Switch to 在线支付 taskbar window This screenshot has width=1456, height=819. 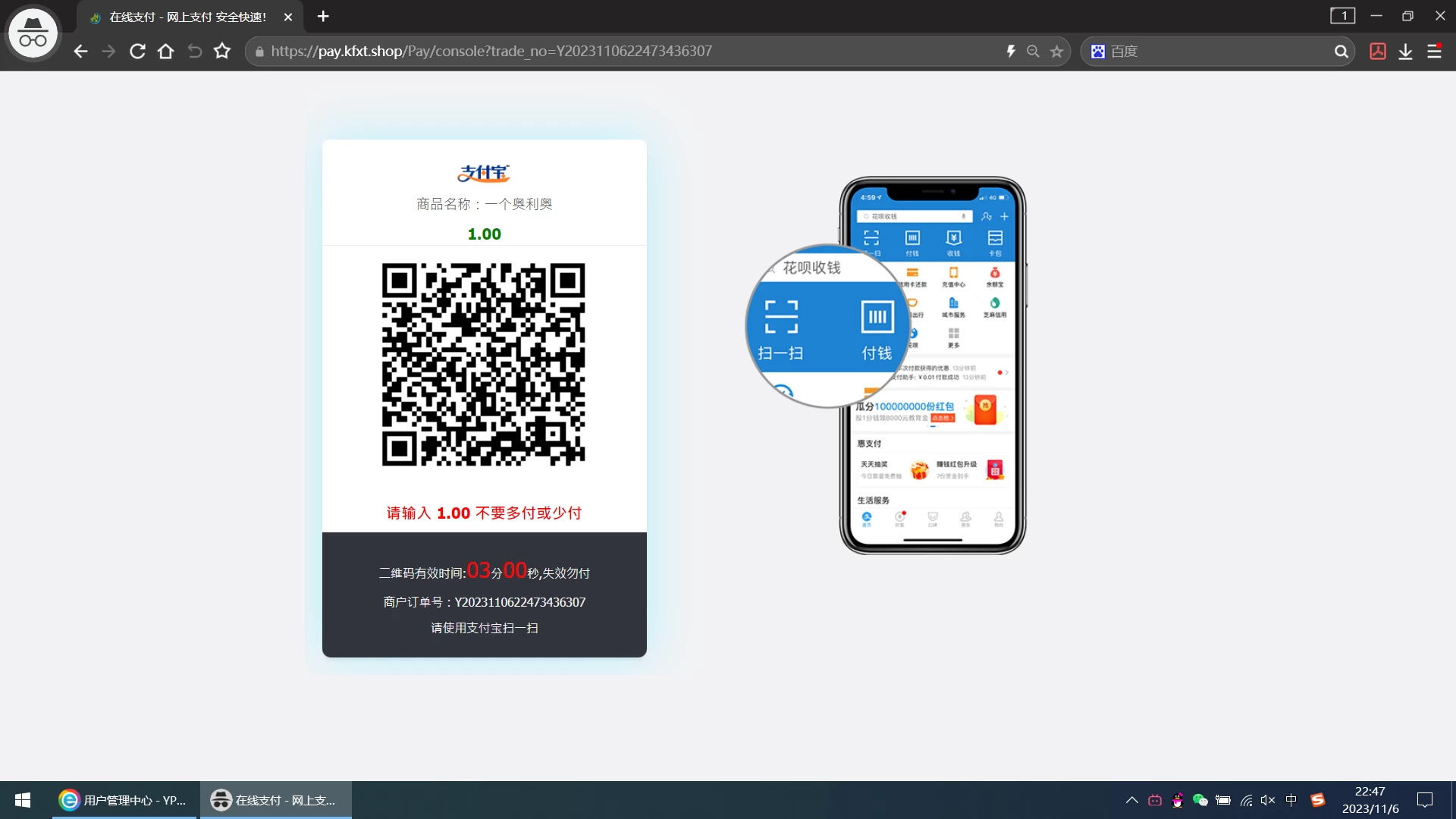tap(275, 800)
